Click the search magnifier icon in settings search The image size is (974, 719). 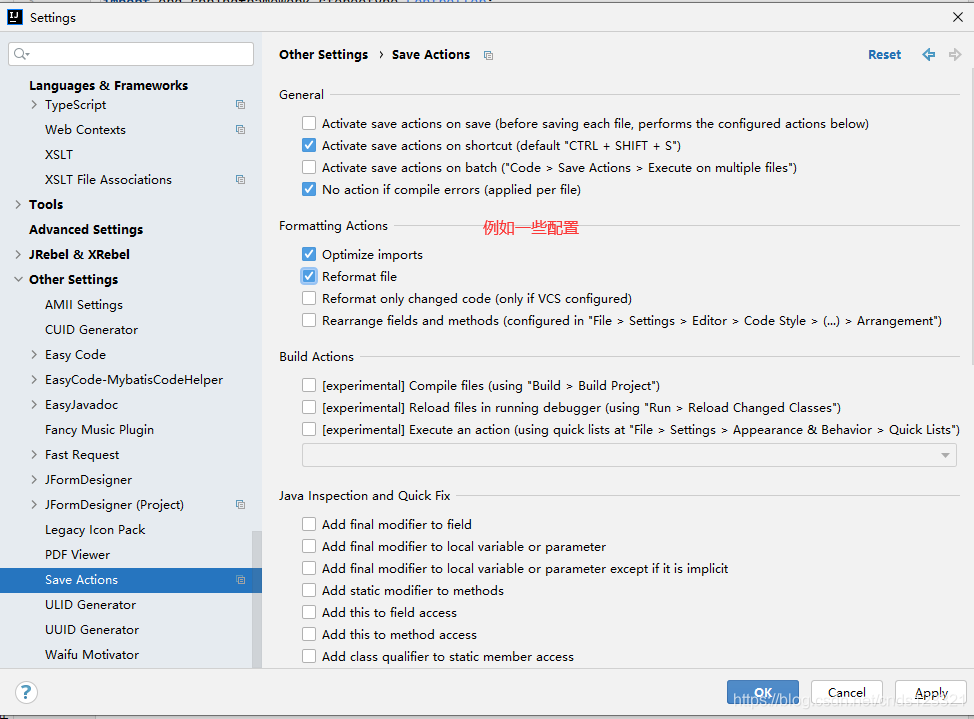tap(21, 54)
